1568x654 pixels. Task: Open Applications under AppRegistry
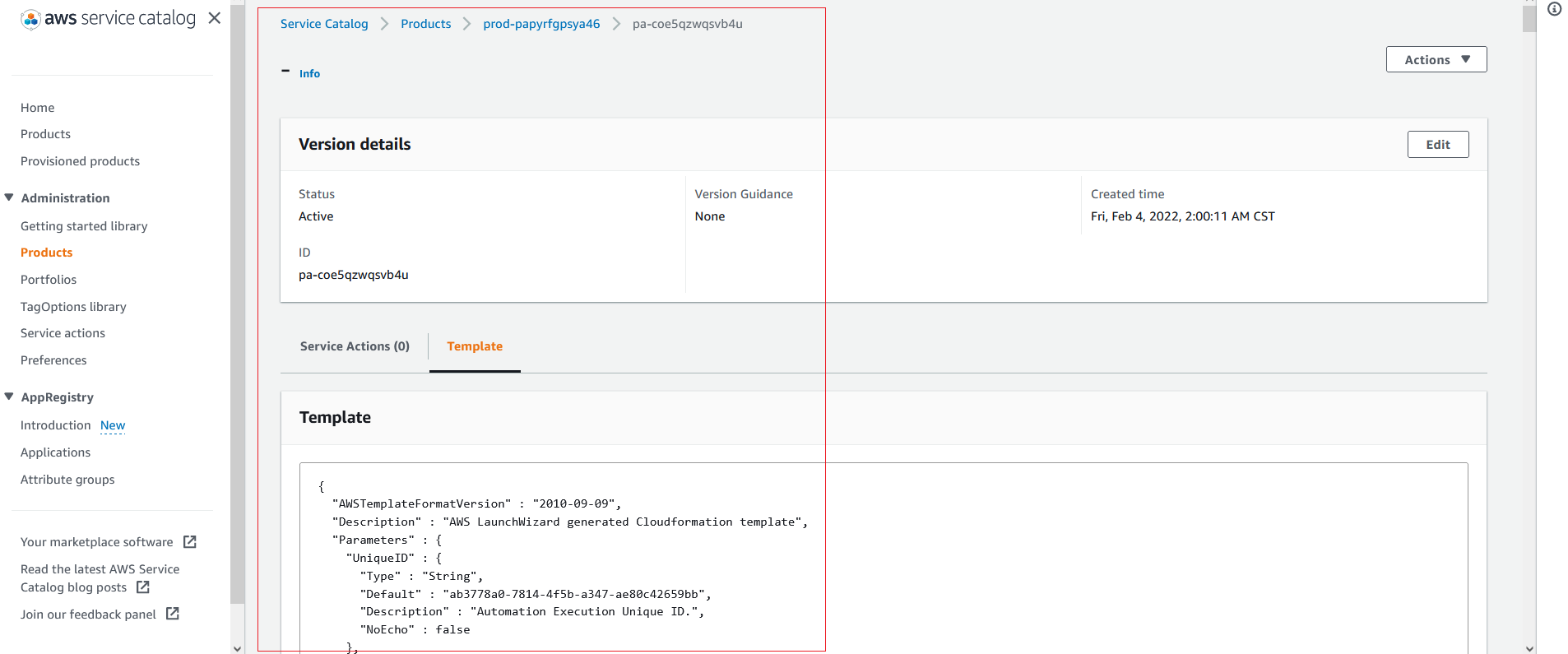pyautogui.click(x=55, y=452)
